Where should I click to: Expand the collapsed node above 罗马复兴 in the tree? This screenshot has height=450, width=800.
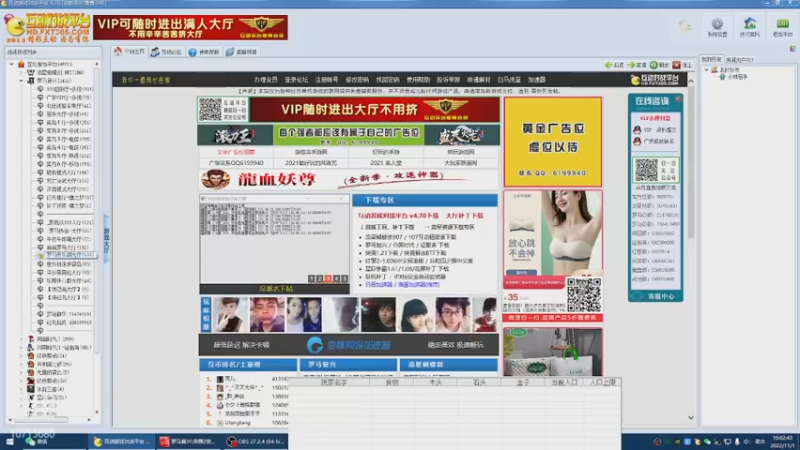[x=21, y=72]
